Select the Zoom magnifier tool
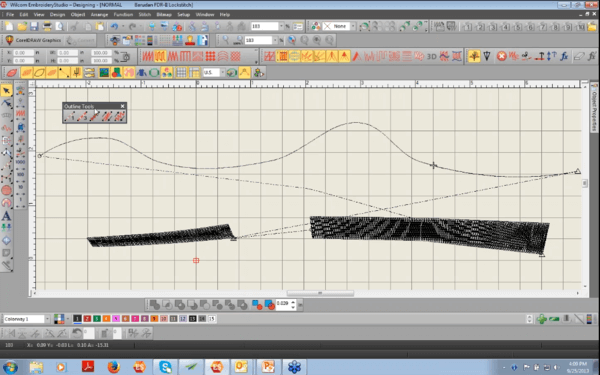This screenshot has width=600, height=375. (x=225, y=40)
